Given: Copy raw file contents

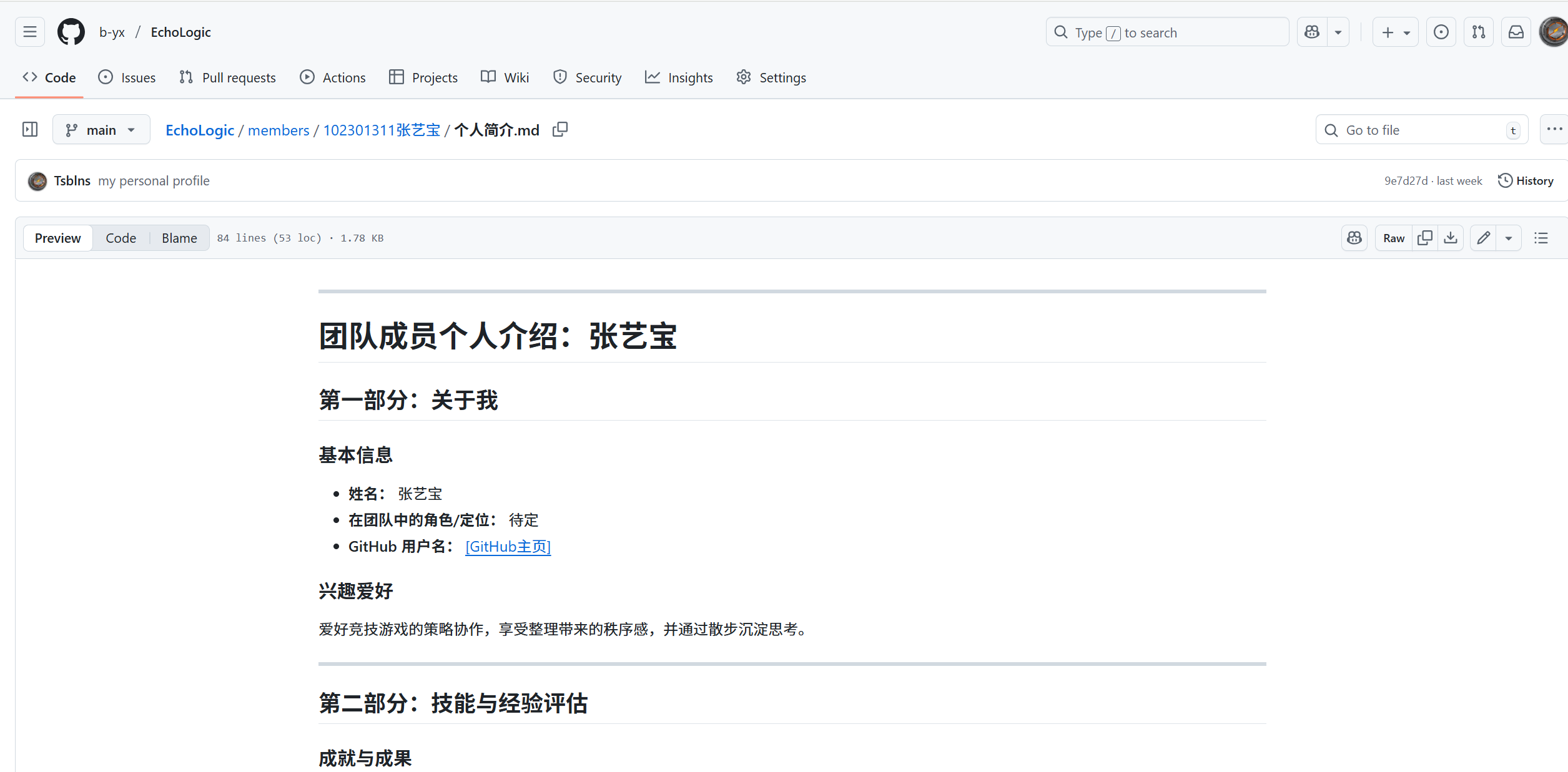Looking at the screenshot, I should click(x=1425, y=238).
